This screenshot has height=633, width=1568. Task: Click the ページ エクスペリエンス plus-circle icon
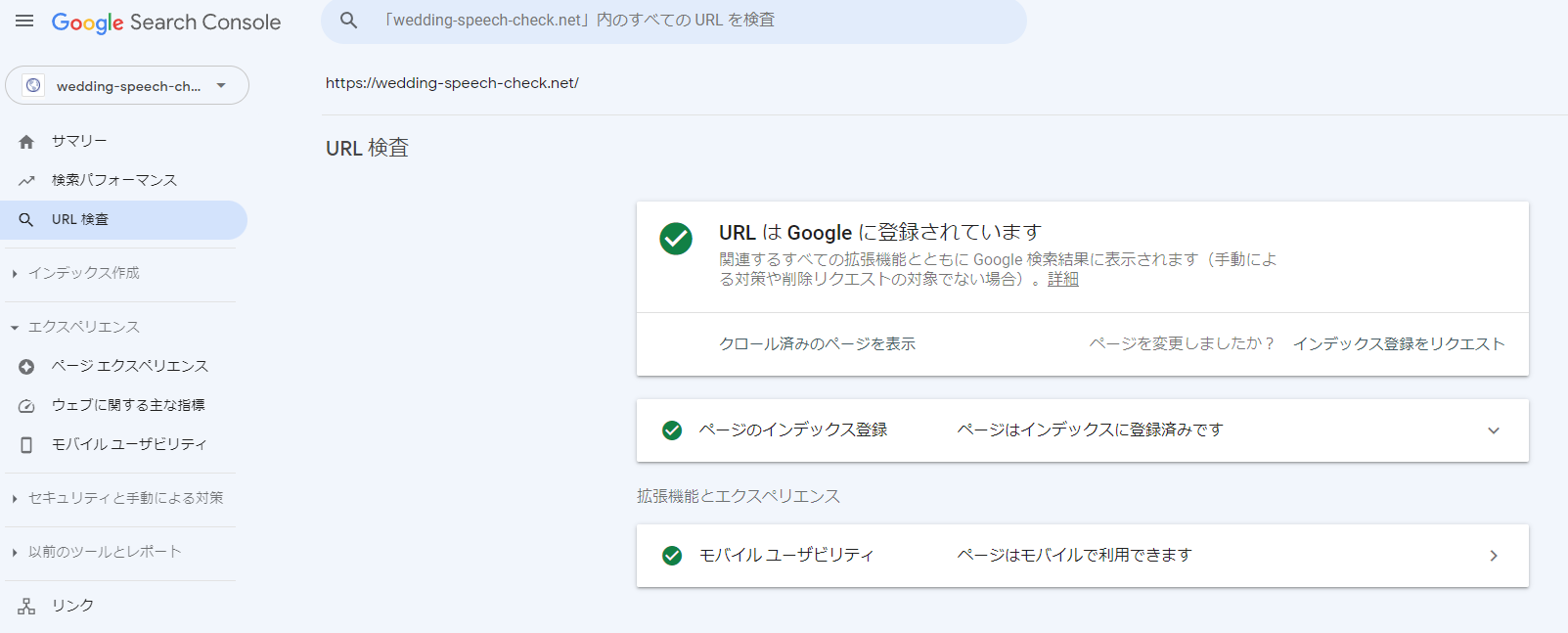coord(26,367)
